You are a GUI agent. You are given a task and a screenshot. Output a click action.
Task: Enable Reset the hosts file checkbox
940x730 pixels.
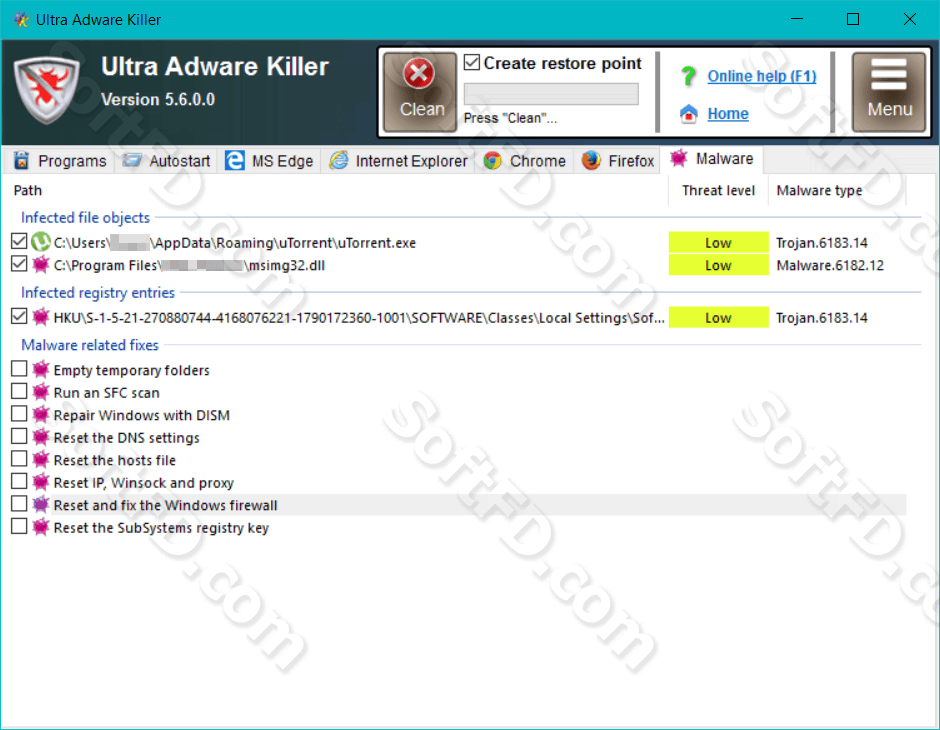[19, 458]
